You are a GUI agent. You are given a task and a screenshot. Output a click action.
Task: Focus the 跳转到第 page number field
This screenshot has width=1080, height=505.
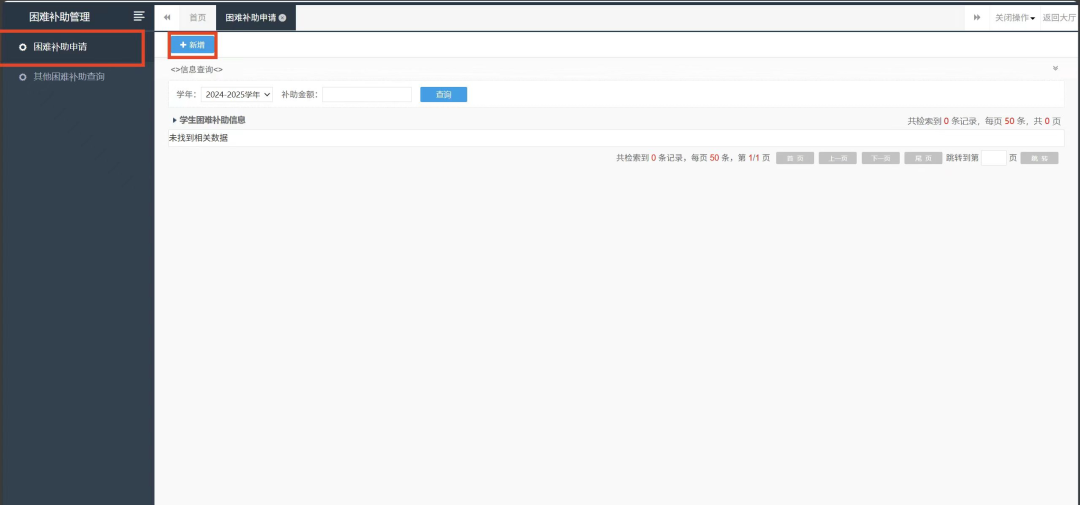993,158
